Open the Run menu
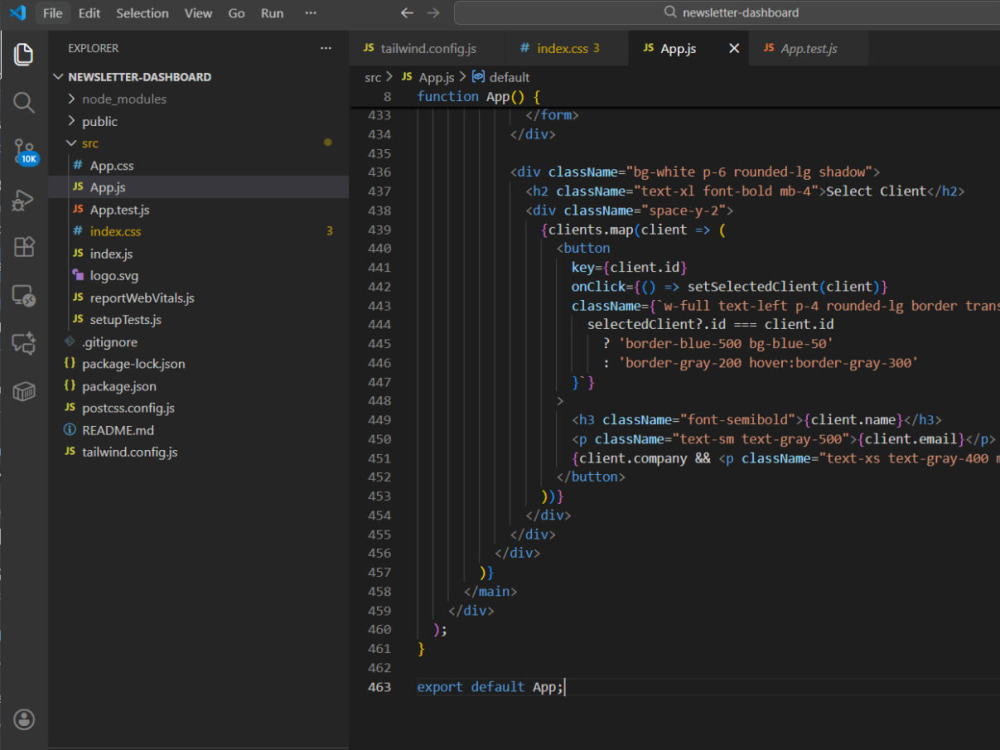1000x750 pixels. click(x=272, y=13)
